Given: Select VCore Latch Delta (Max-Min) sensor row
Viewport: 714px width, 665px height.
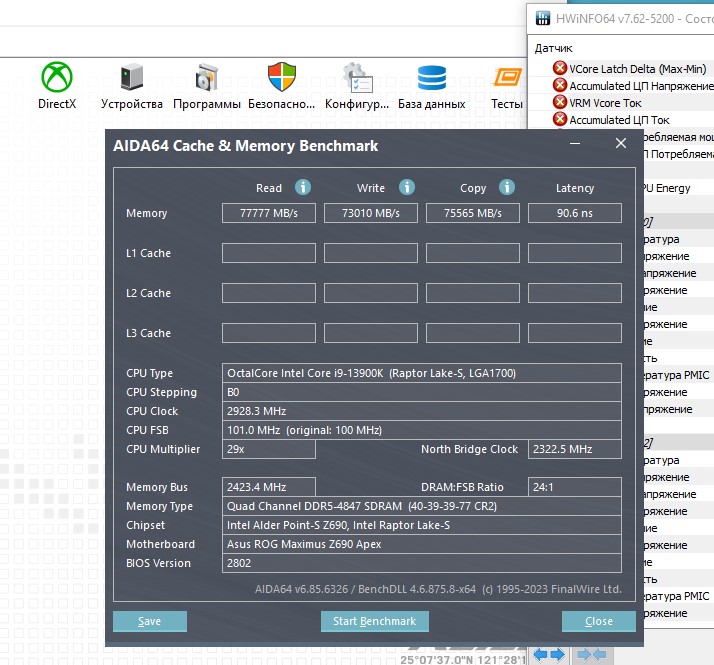Looking at the screenshot, I should [x=638, y=69].
